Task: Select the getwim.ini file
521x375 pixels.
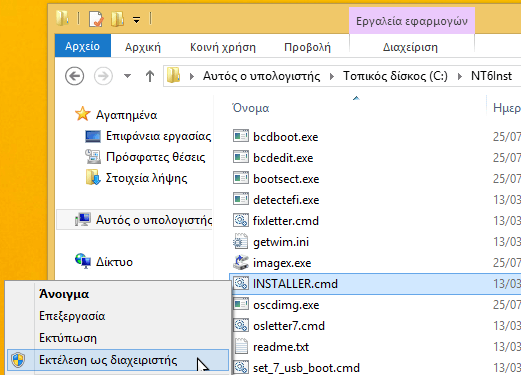Action: click(x=281, y=242)
